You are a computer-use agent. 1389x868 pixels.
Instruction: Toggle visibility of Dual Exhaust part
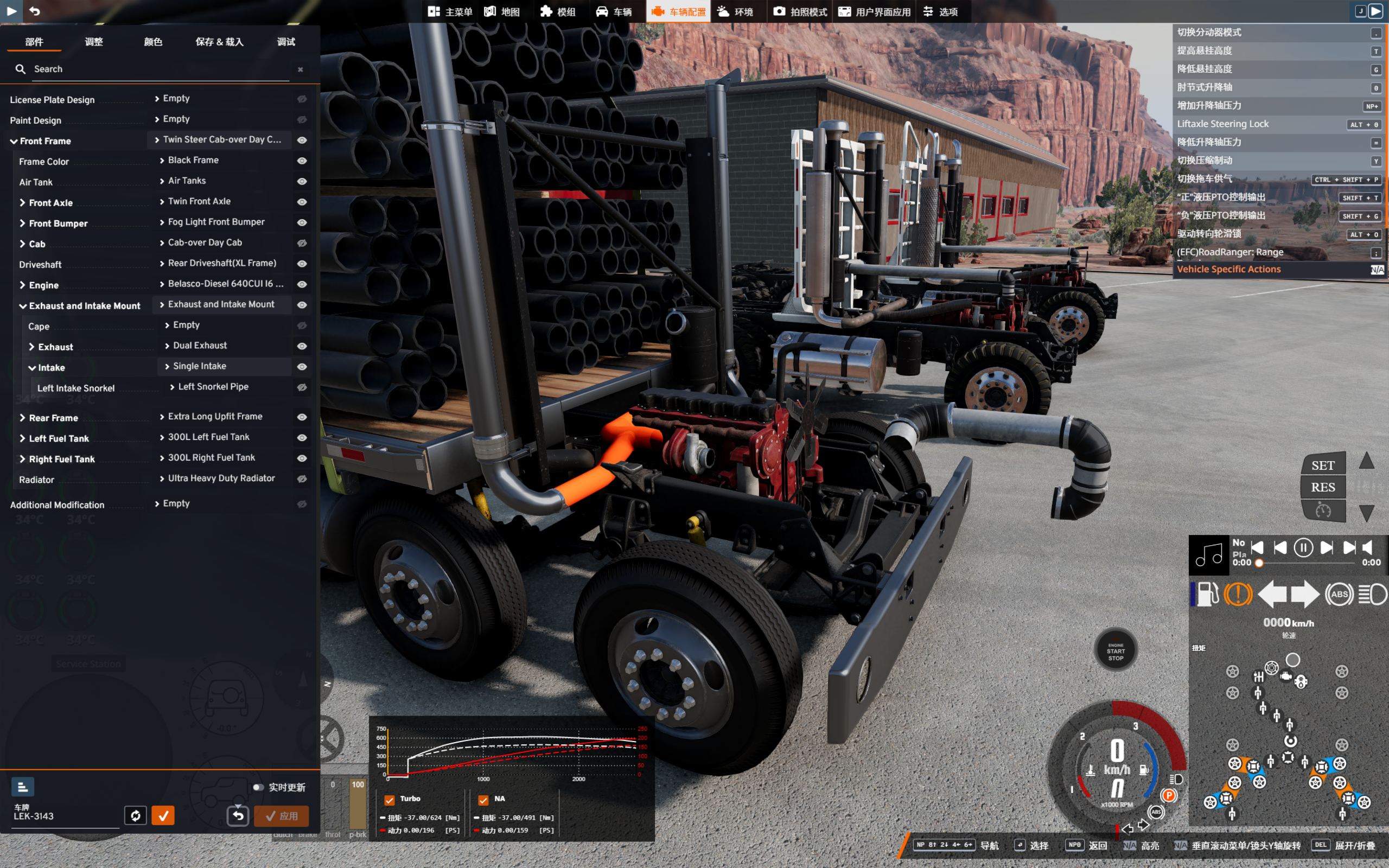pos(302,346)
